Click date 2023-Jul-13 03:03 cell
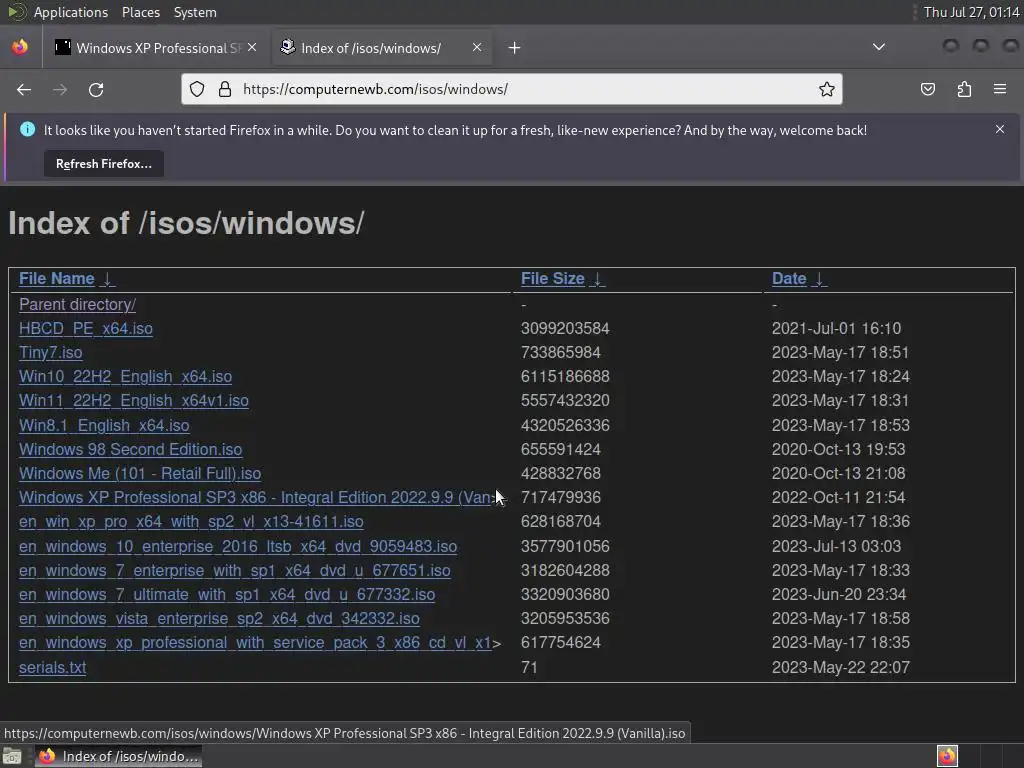1024x768 pixels. [x=836, y=547]
